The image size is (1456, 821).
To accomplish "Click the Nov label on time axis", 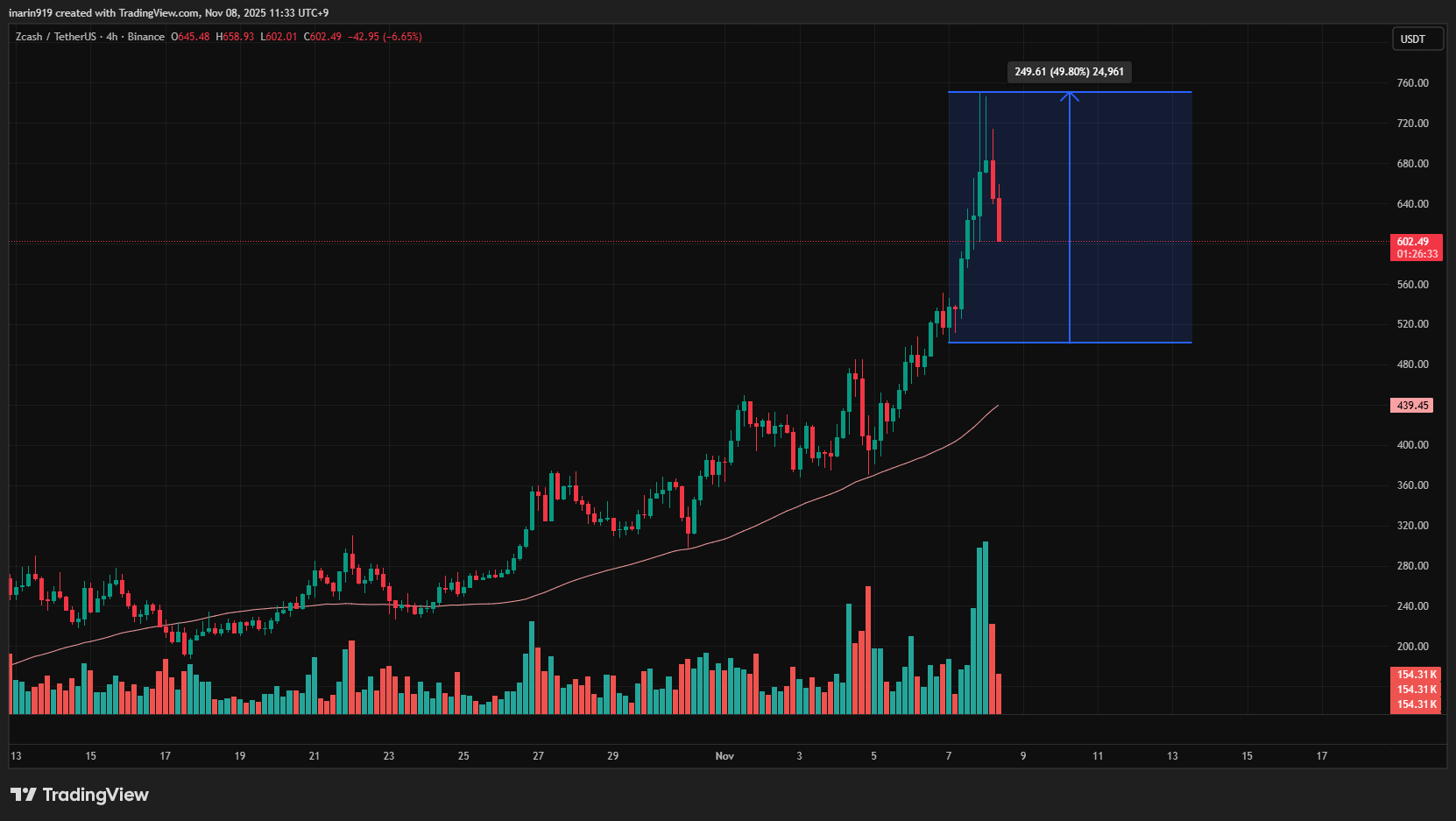I will [x=724, y=756].
